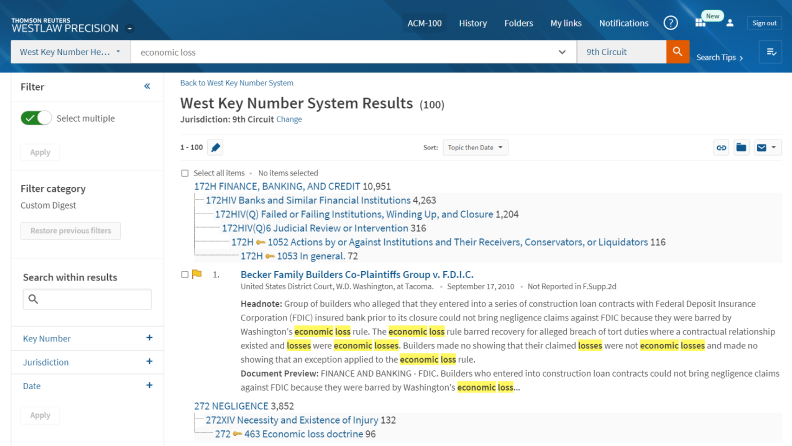Open the email delivery options dropdown arrow
Viewport: 792px width, 446px height.
click(x=773, y=147)
